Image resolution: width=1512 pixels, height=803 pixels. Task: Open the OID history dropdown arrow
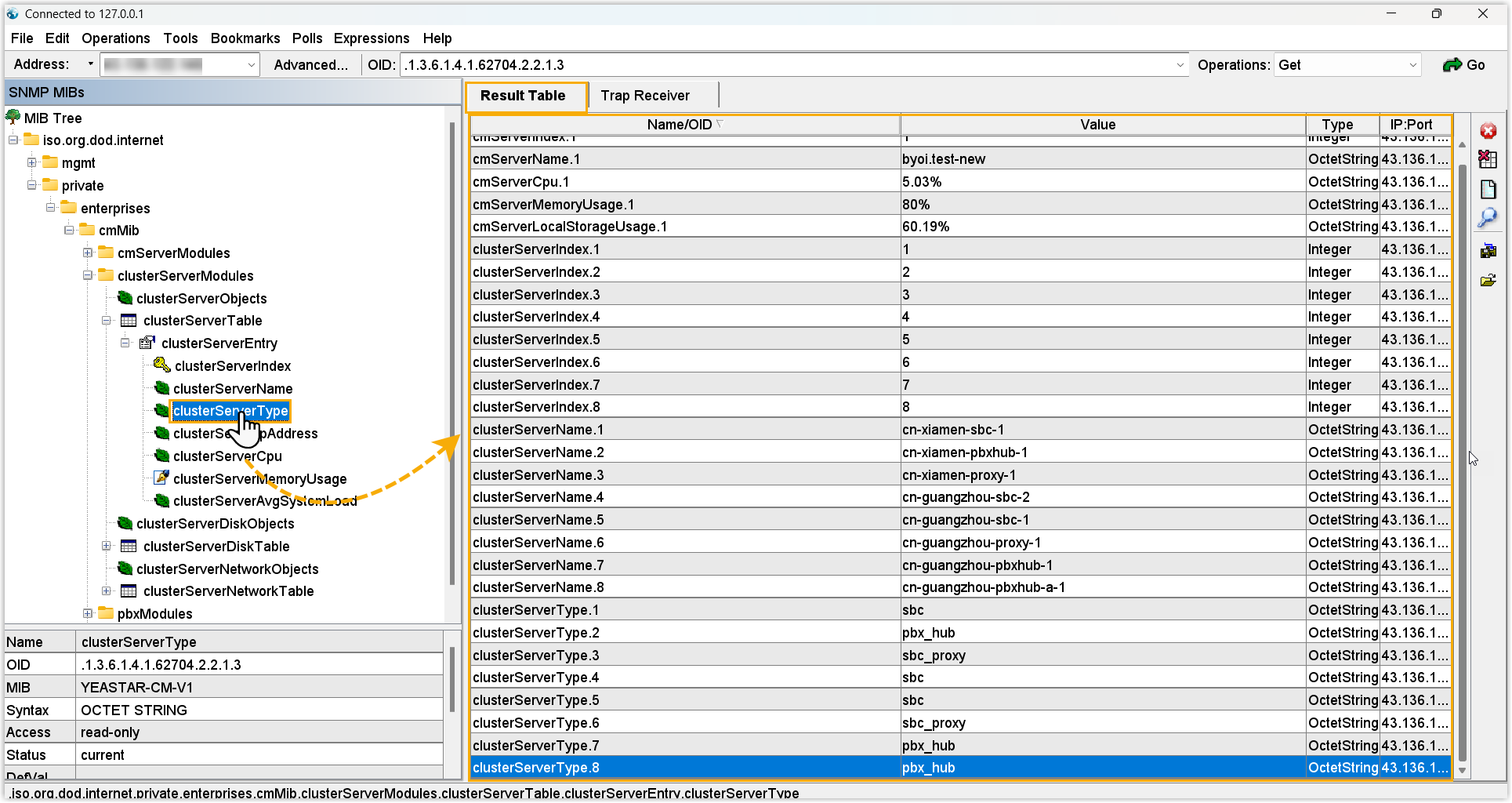[1180, 65]
